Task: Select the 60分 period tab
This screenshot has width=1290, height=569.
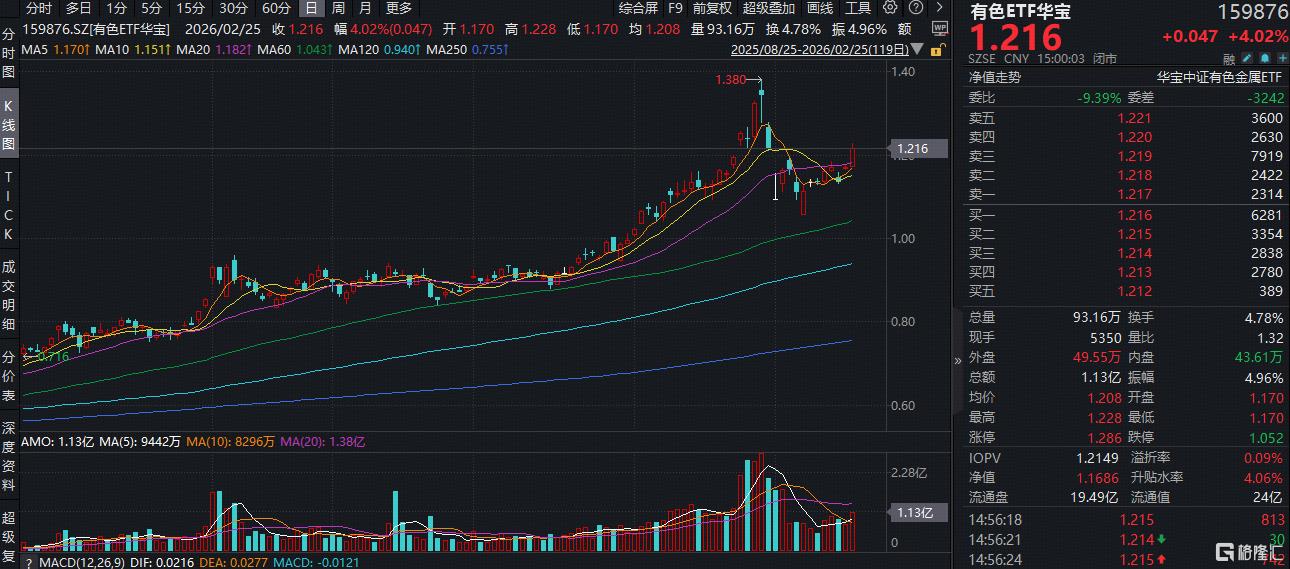Action: pyautogui.click(x=277, y=8)
